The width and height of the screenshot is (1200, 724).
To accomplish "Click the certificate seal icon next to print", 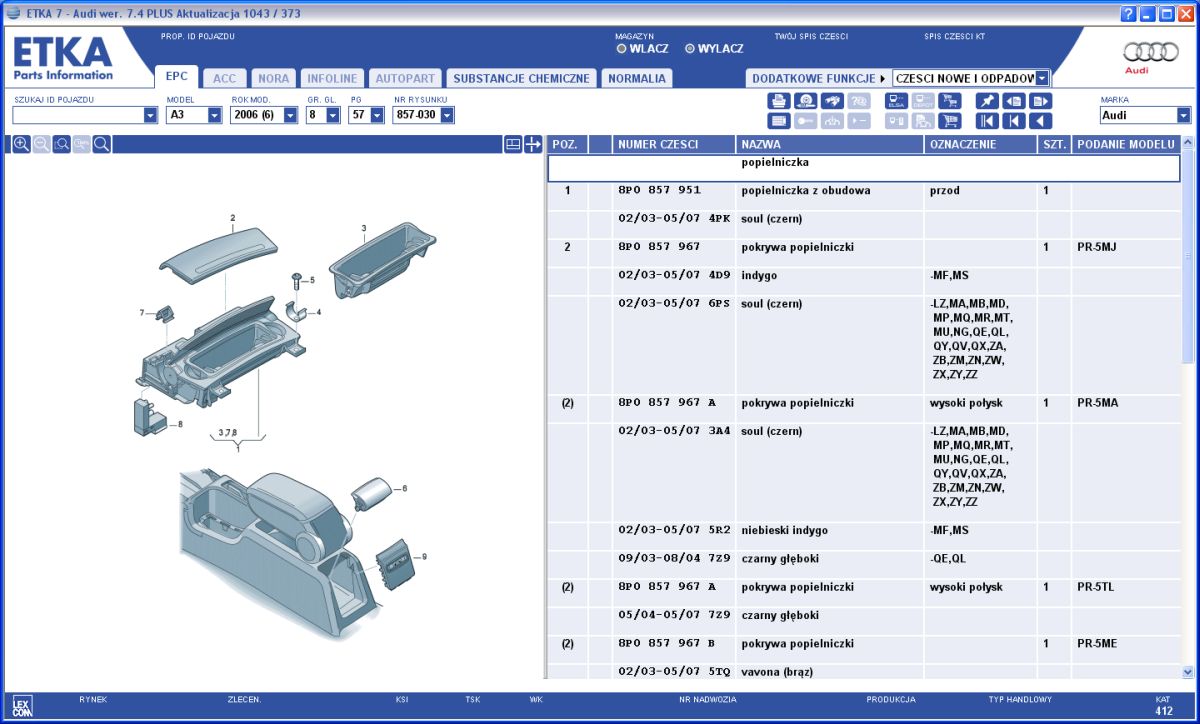I will [806, 101].
